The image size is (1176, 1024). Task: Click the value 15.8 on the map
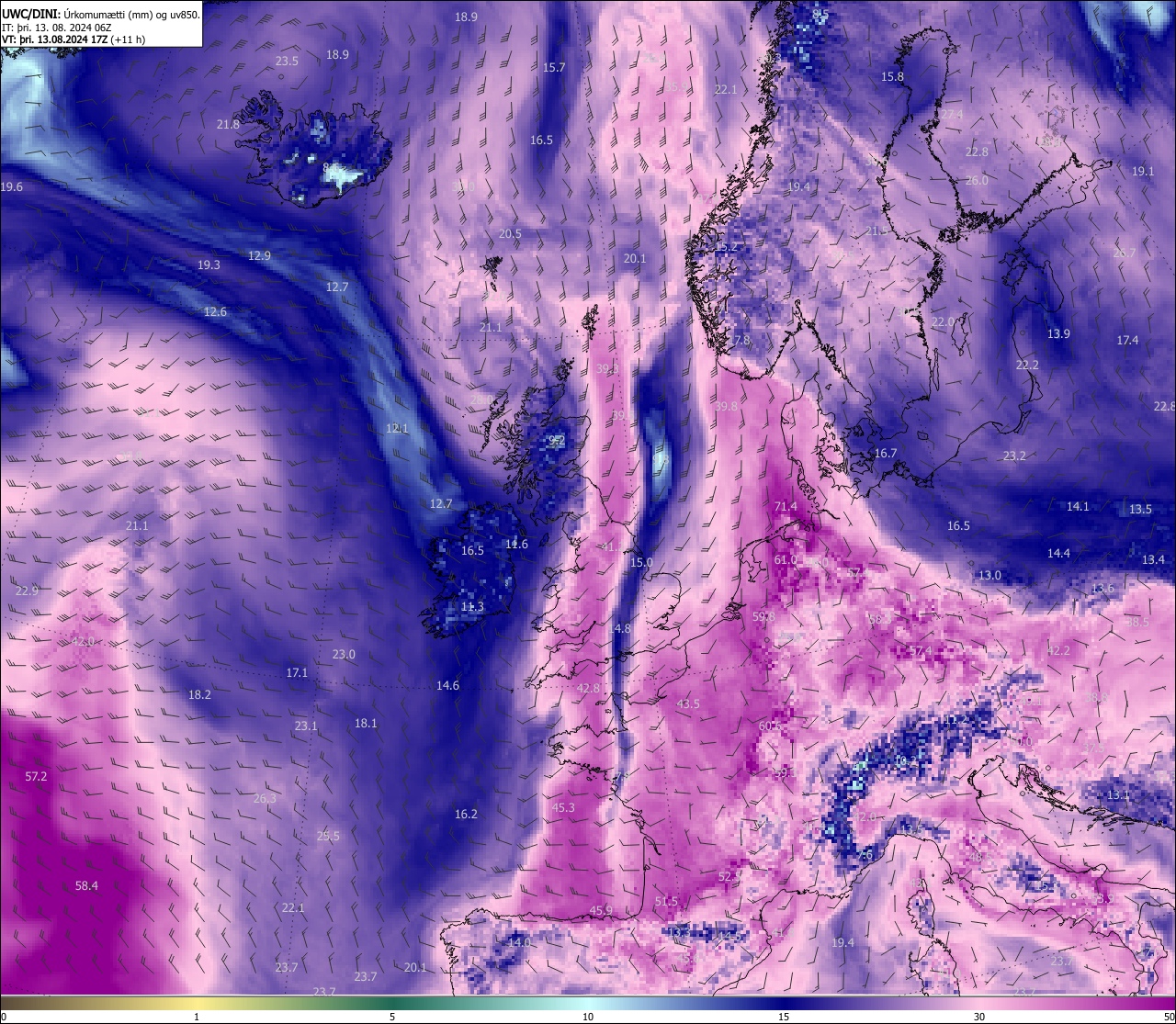892,76
